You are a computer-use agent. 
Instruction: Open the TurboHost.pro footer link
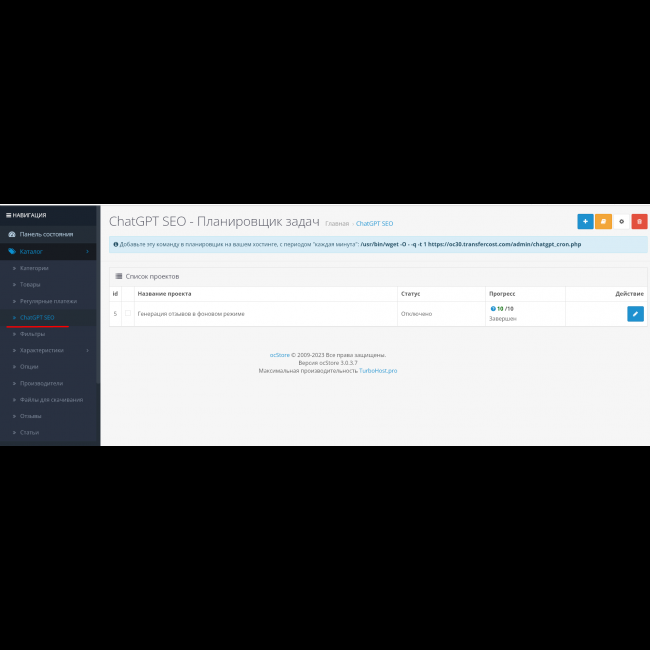coord(378,370)
